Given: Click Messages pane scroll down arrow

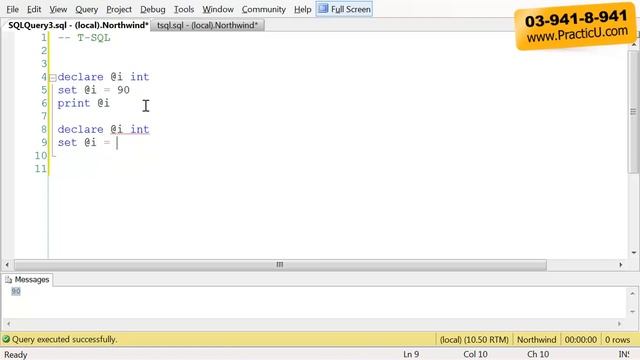Looking at the screenshot, I should pos(633,312).
